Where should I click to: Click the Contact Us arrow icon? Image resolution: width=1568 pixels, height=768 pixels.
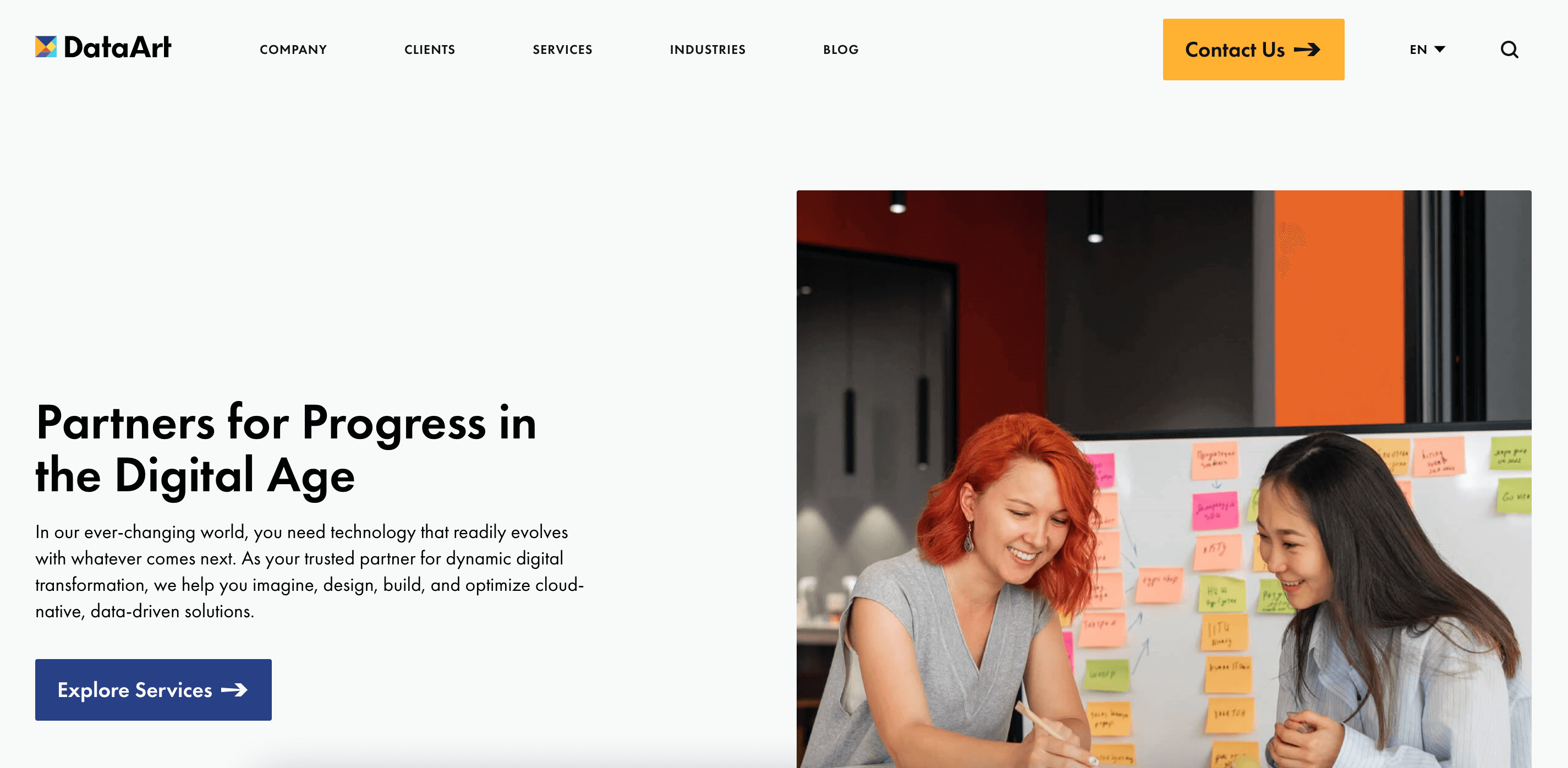pyautogui.click(x=1310, y=49)
